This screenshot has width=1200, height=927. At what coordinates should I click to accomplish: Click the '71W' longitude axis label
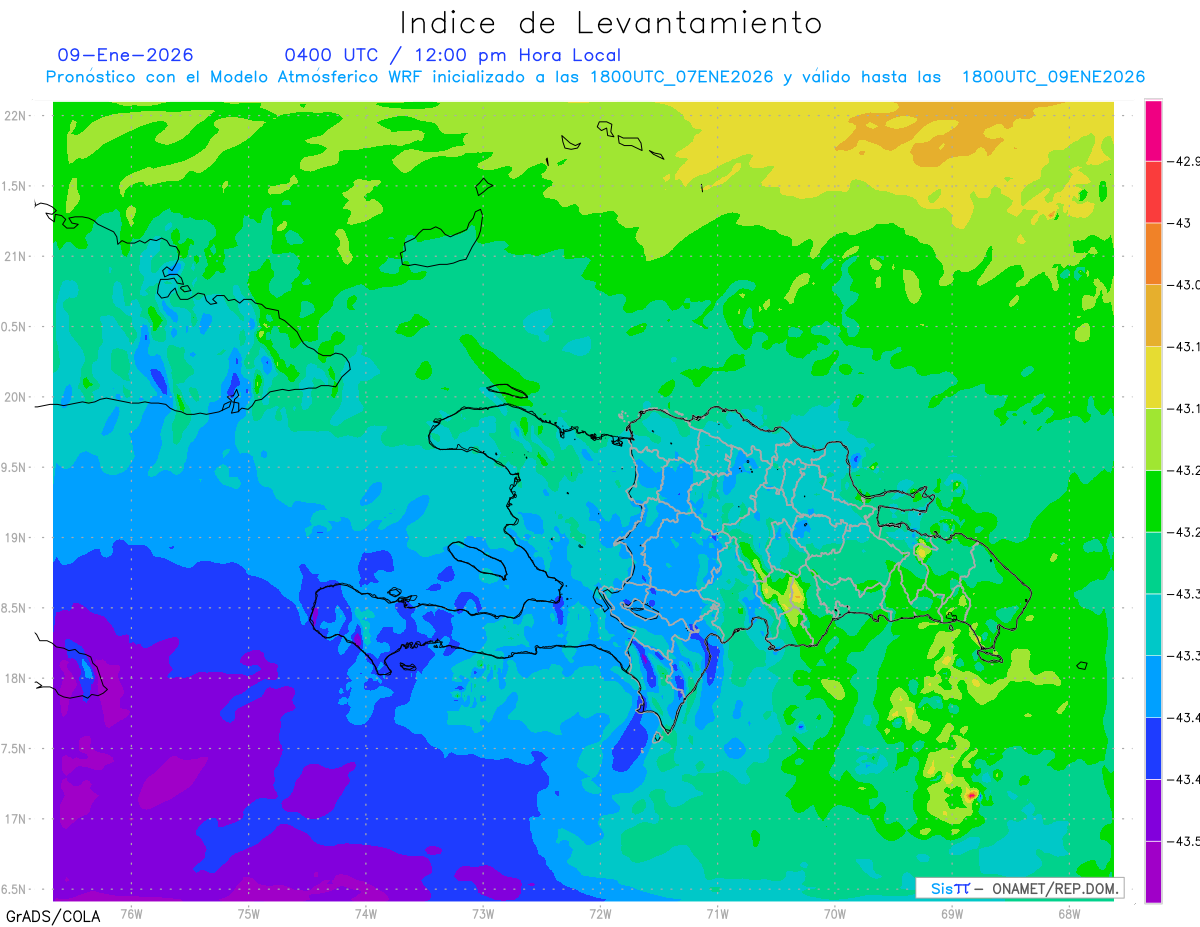pyautogui.click(x=717, y=913)
